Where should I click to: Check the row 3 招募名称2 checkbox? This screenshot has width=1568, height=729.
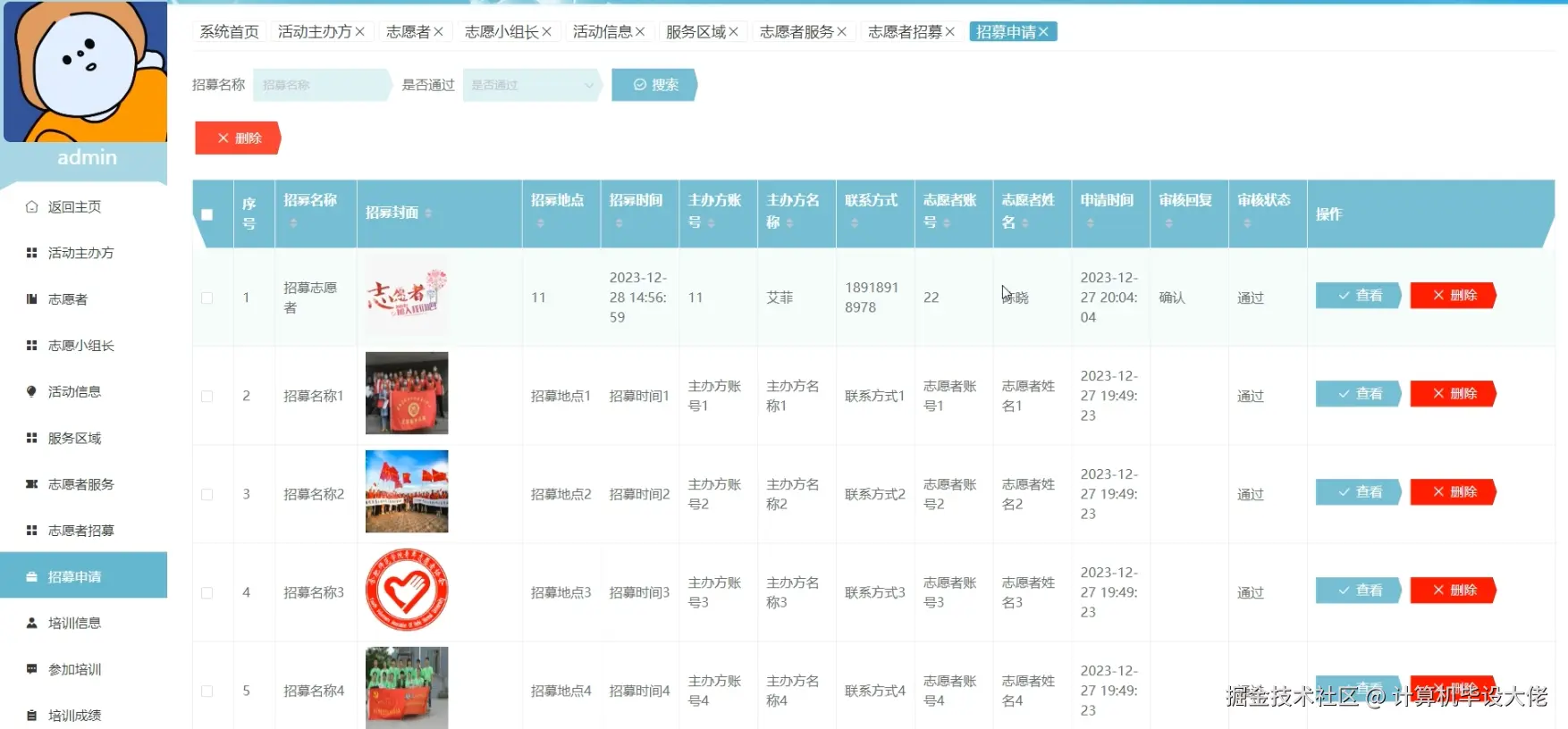click(207, 494)
